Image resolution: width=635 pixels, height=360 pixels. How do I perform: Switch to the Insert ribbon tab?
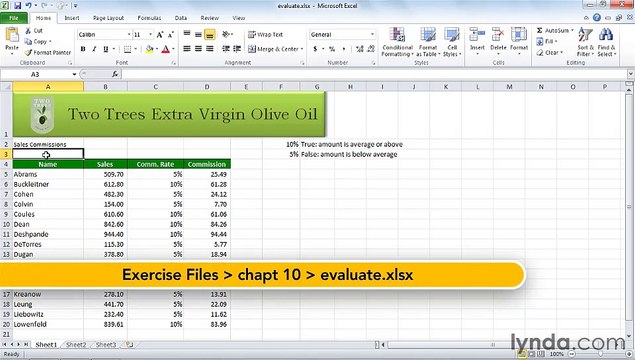click(72, 18)
